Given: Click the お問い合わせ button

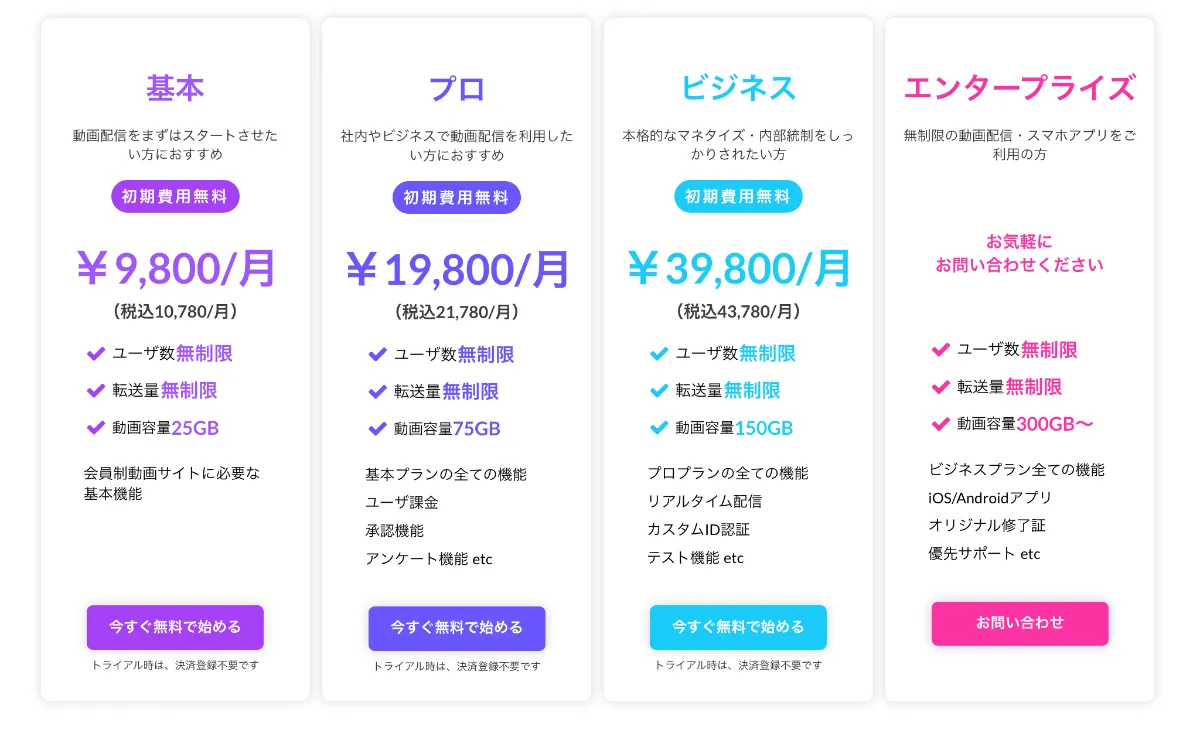Looking at the screenshot, I should pos(1019,623).
